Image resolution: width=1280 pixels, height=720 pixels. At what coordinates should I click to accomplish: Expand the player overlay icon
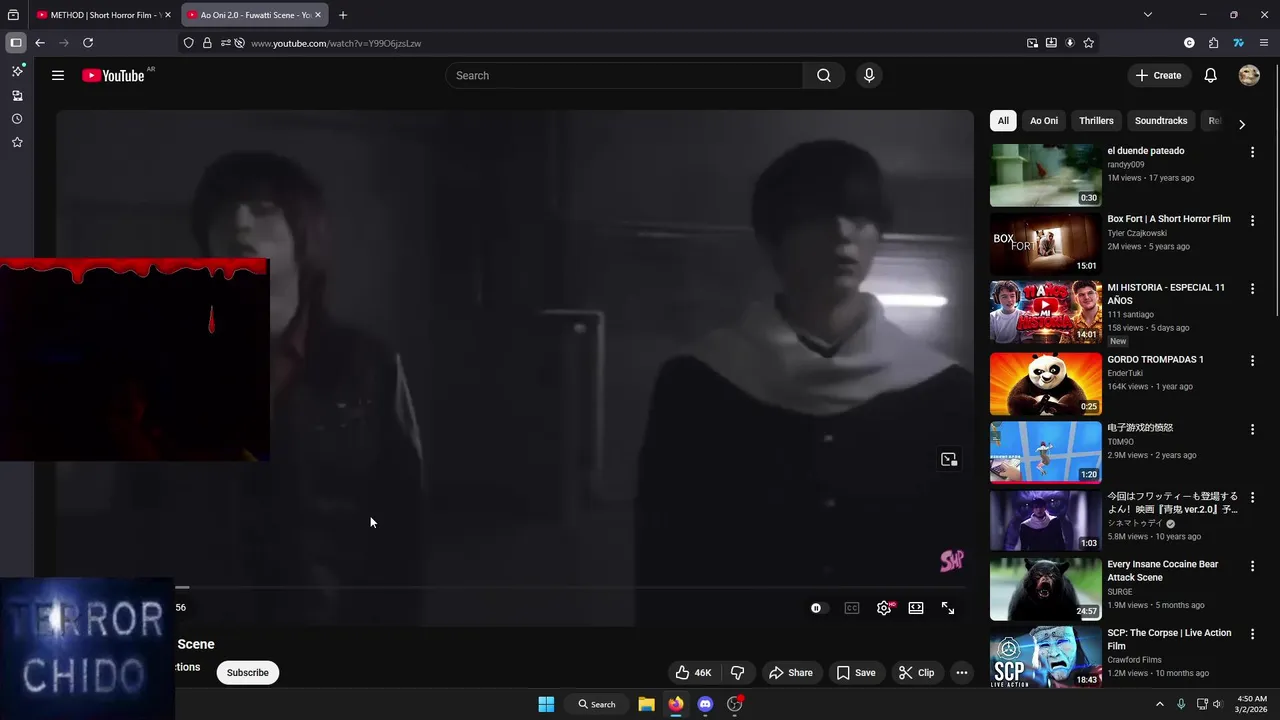[x=949, y=459]
